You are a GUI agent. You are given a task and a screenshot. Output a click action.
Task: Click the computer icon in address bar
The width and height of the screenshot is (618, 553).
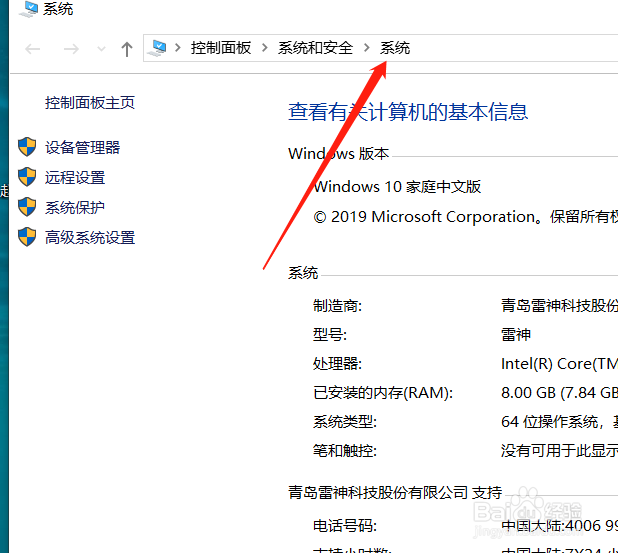pyautogui.click(x=157, y=48)
